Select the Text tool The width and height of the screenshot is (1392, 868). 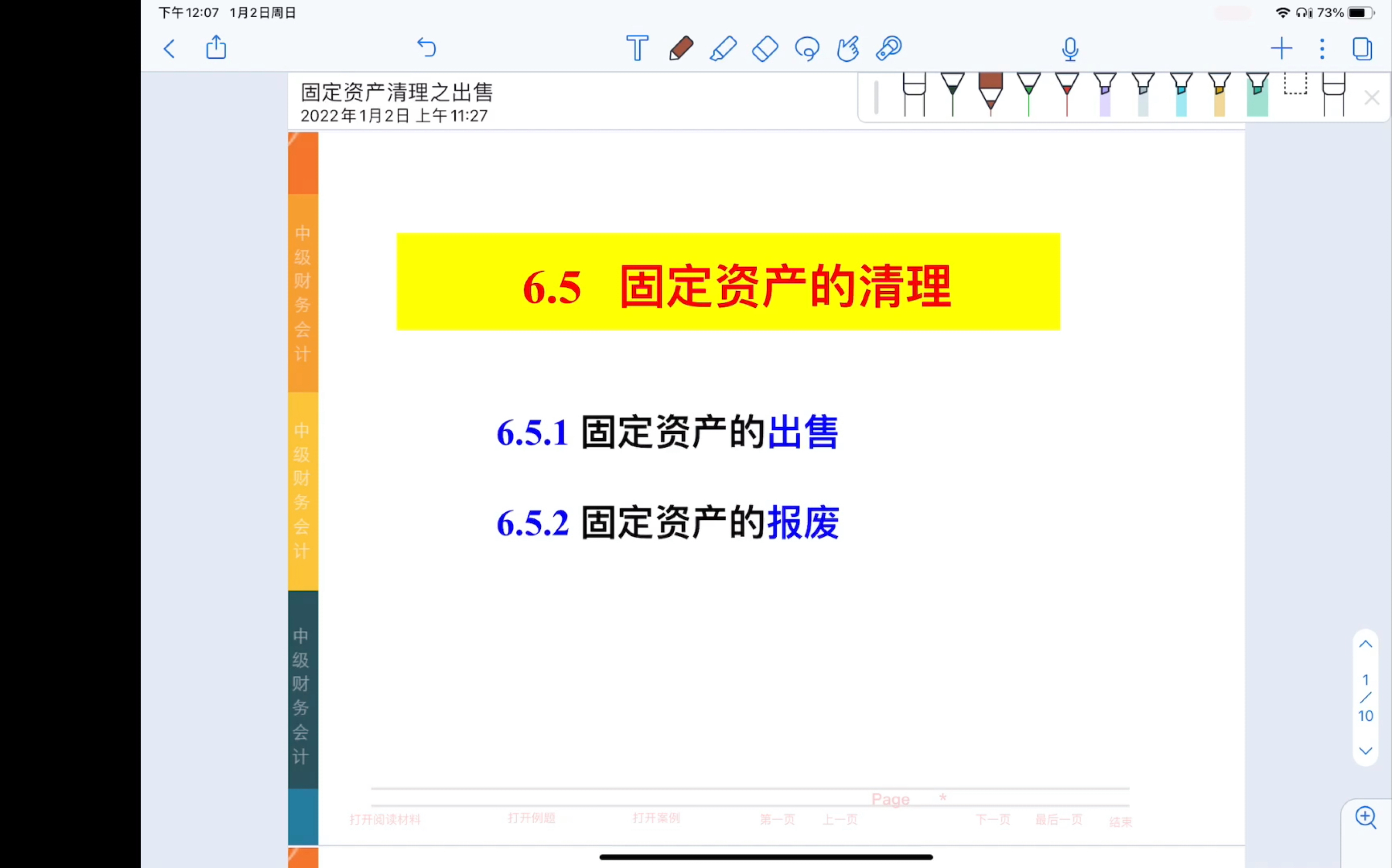point(637,48)
